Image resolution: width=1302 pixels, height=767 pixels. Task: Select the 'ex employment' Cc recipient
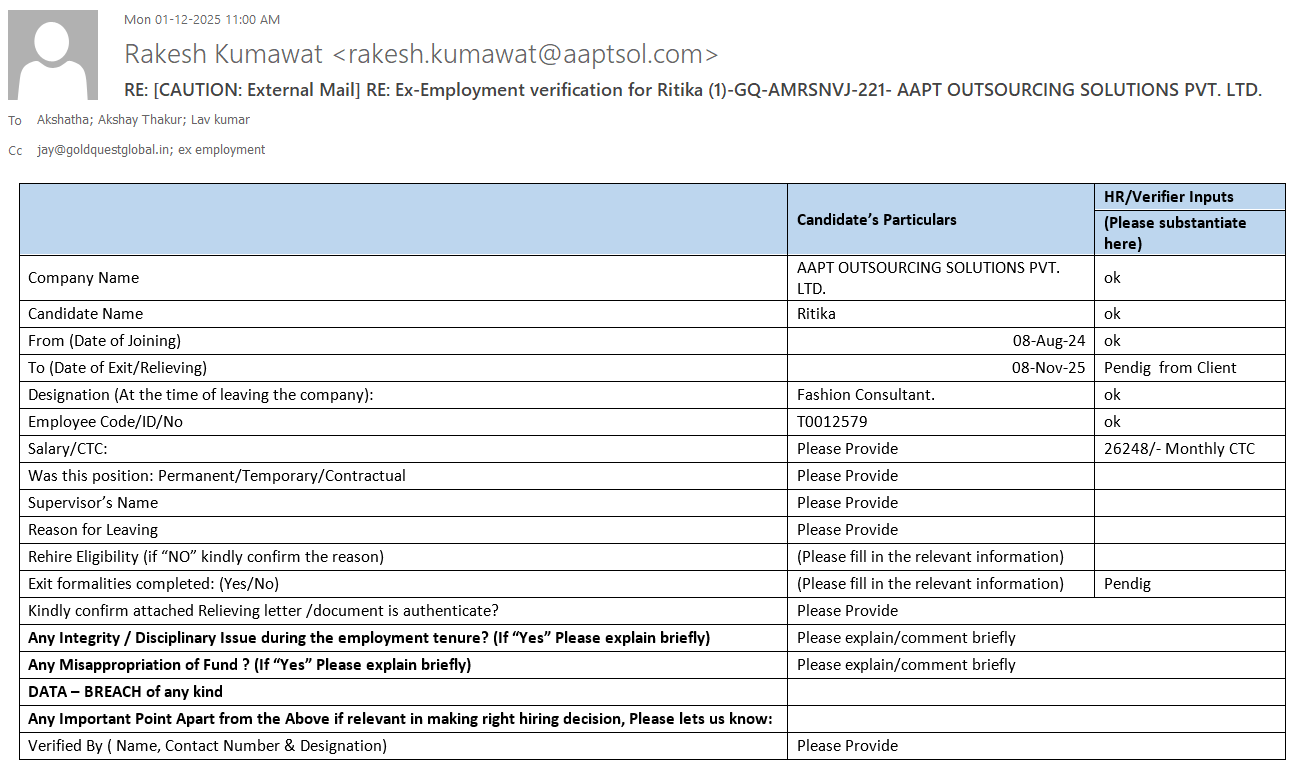(222, 150)
